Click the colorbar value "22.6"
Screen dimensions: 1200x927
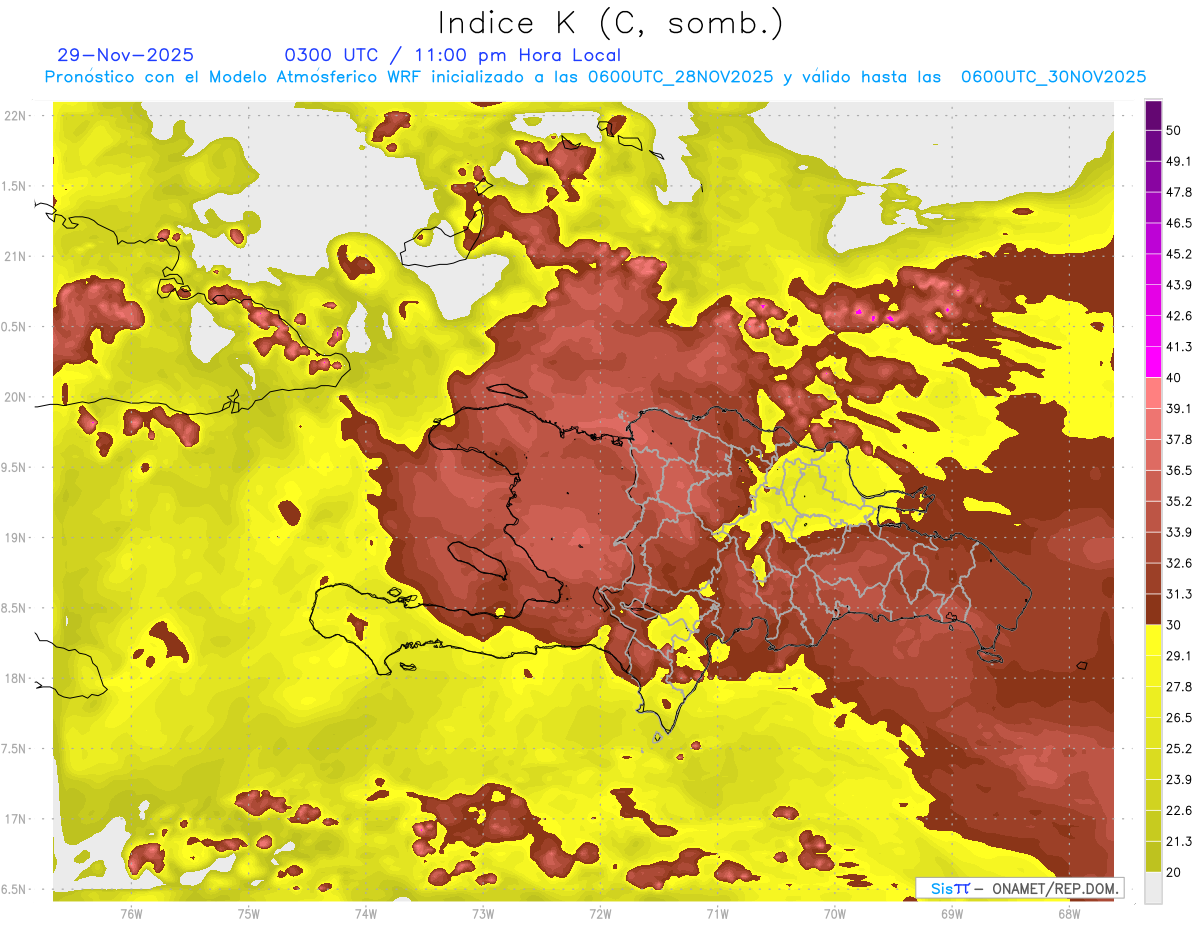1178,810
